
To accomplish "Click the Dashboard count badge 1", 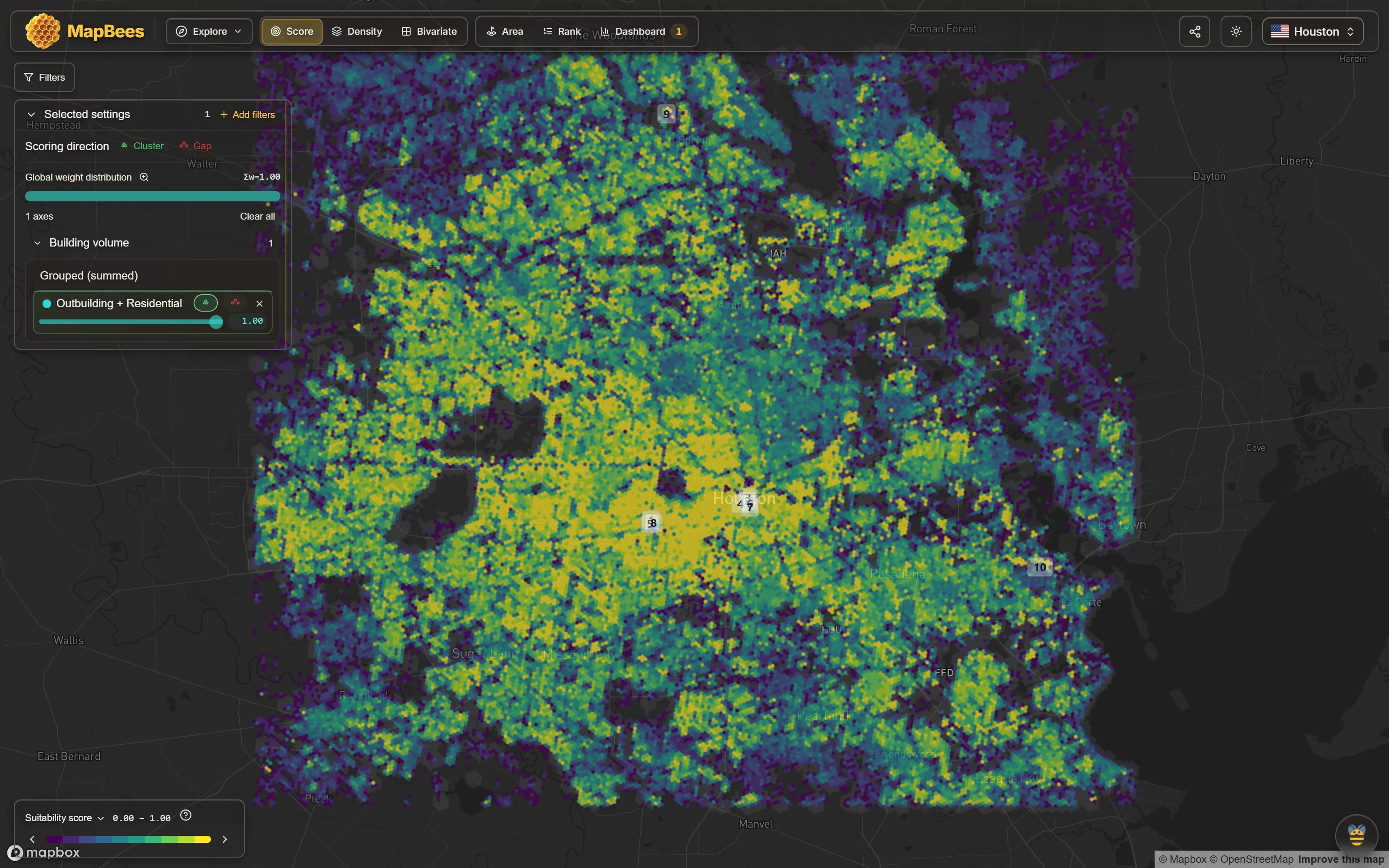I will click(x=678, y=32).
